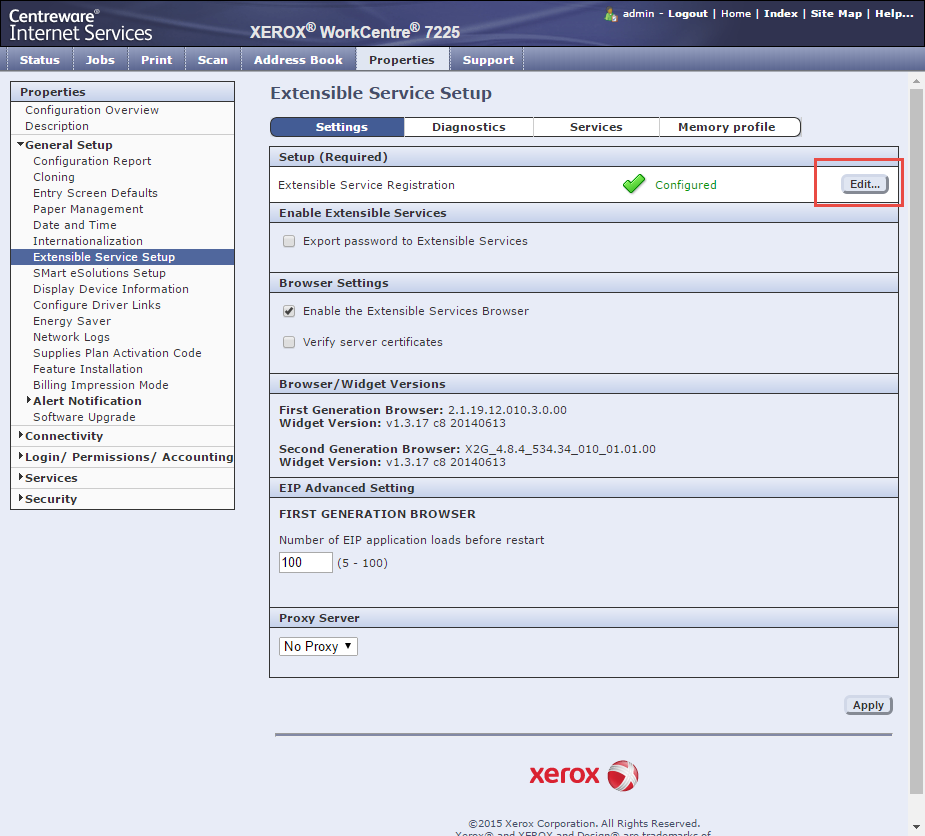Collapse the General Setup section

point(68,145)
